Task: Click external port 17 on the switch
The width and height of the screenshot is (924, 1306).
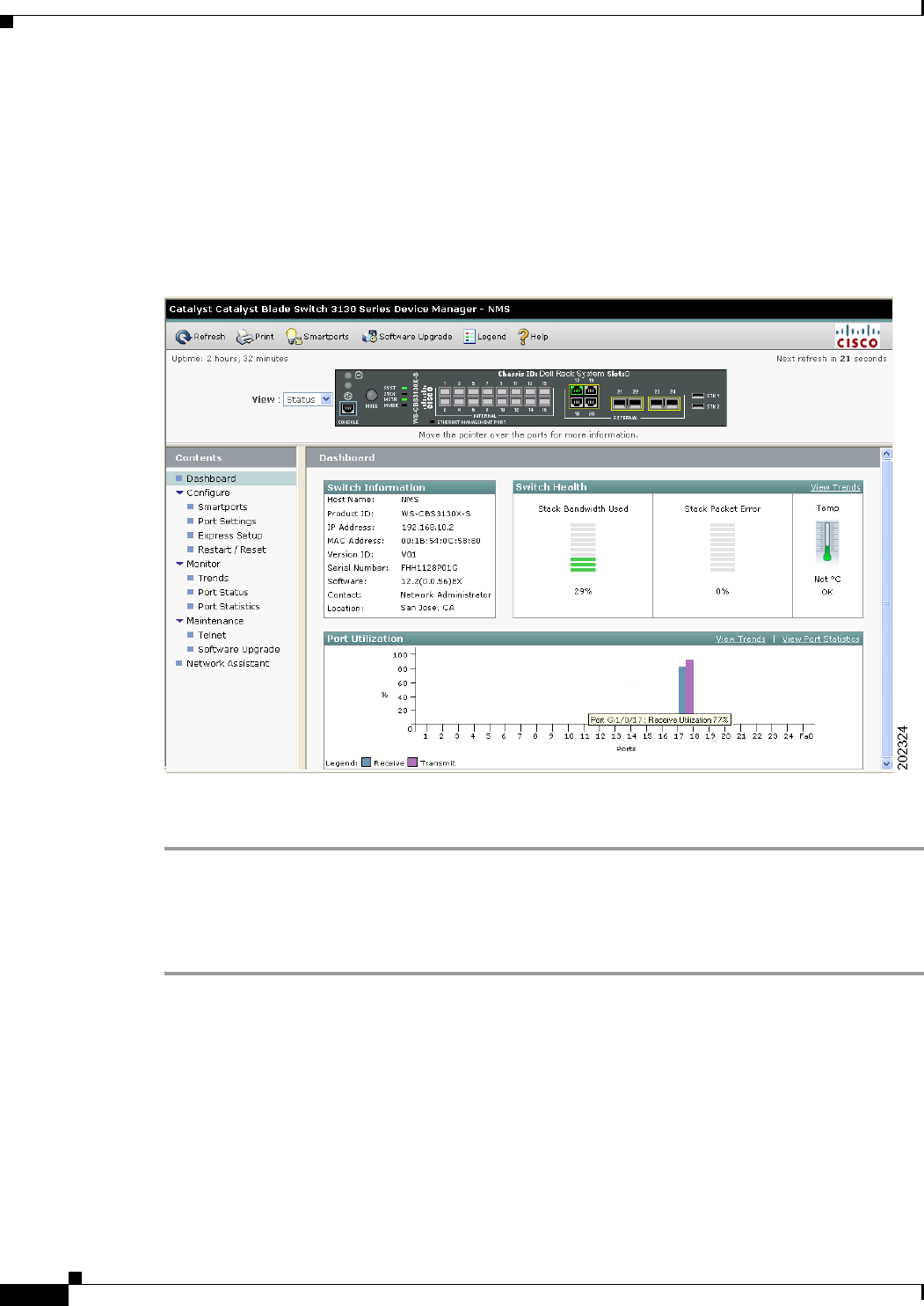Action: pos(578,390)
